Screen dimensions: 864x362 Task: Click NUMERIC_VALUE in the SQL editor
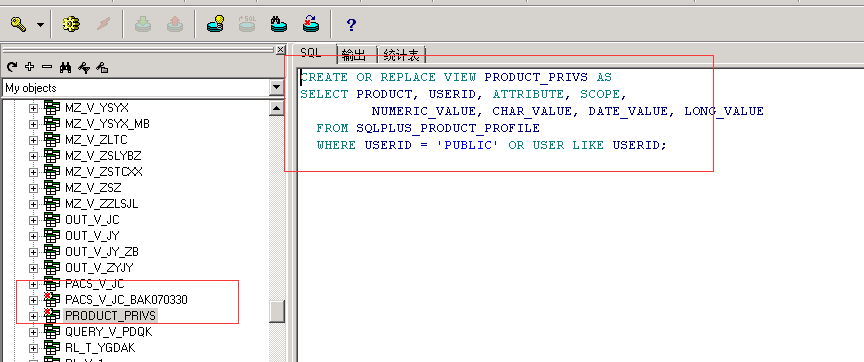pos(424,111)
